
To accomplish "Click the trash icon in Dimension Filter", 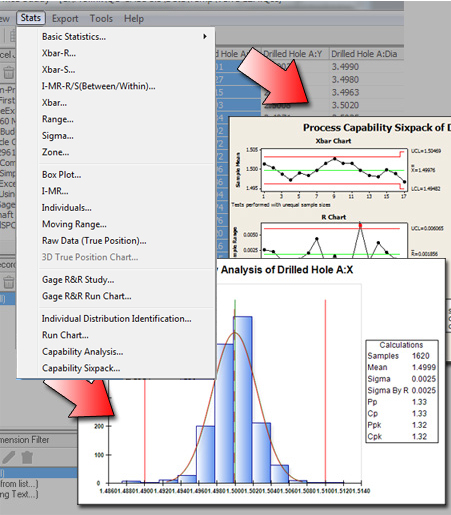I will [27, 457].
